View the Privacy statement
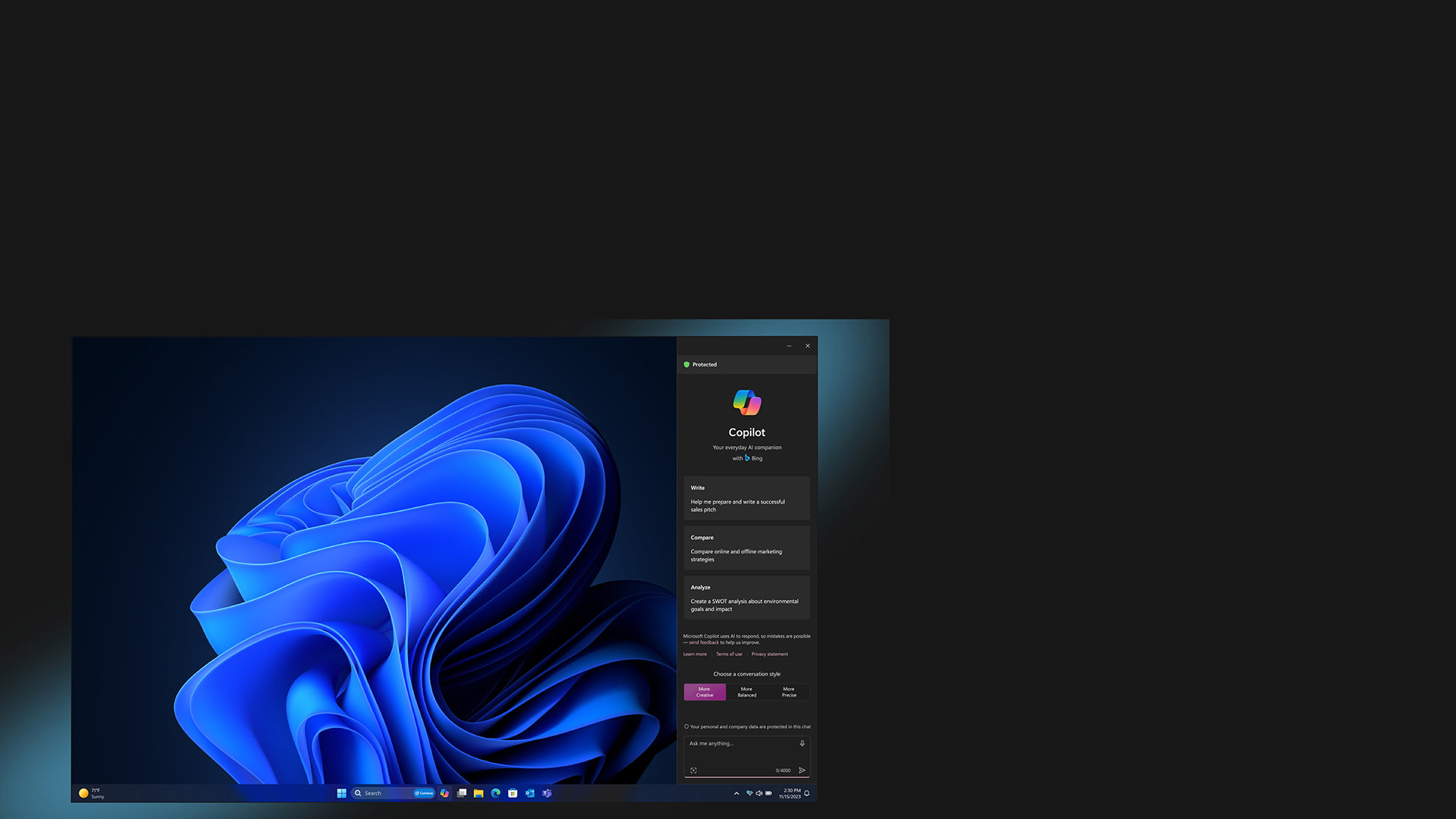1456x819 pixels. (769, 654)
